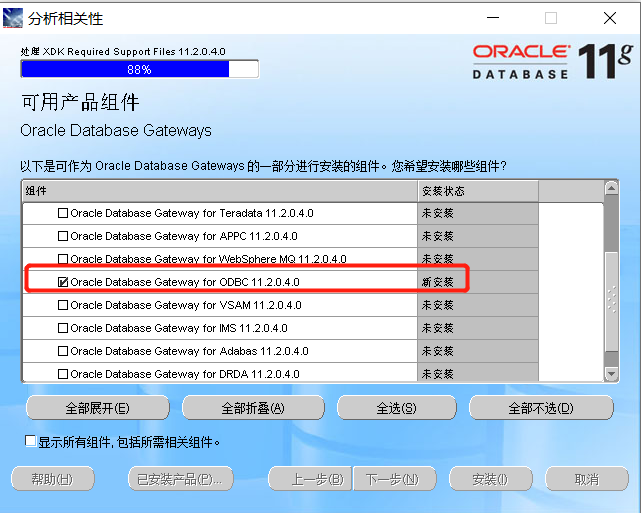Check Gateway for VSAM 11.2.0.4.0 checkbox
Image resolution: width=641 pixels, height=513 pixels.
(x=63, y=305)
